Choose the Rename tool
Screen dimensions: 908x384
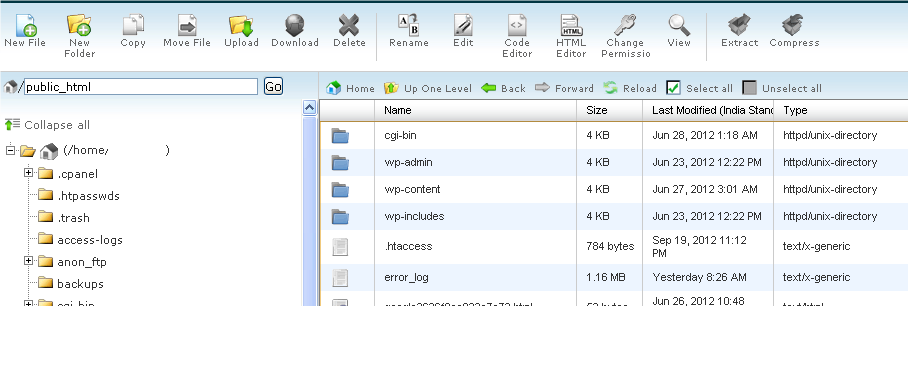[409, 25]
